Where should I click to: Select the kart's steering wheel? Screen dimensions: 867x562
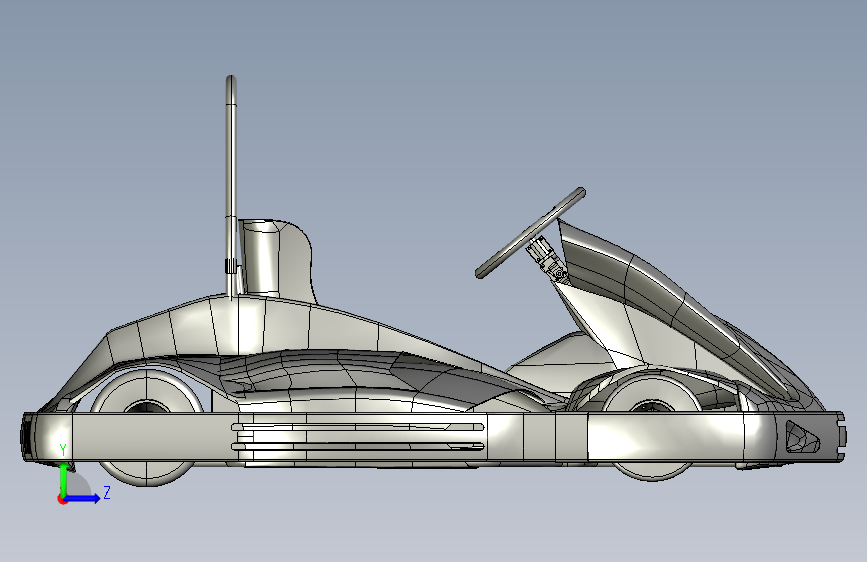coord(530,233)
